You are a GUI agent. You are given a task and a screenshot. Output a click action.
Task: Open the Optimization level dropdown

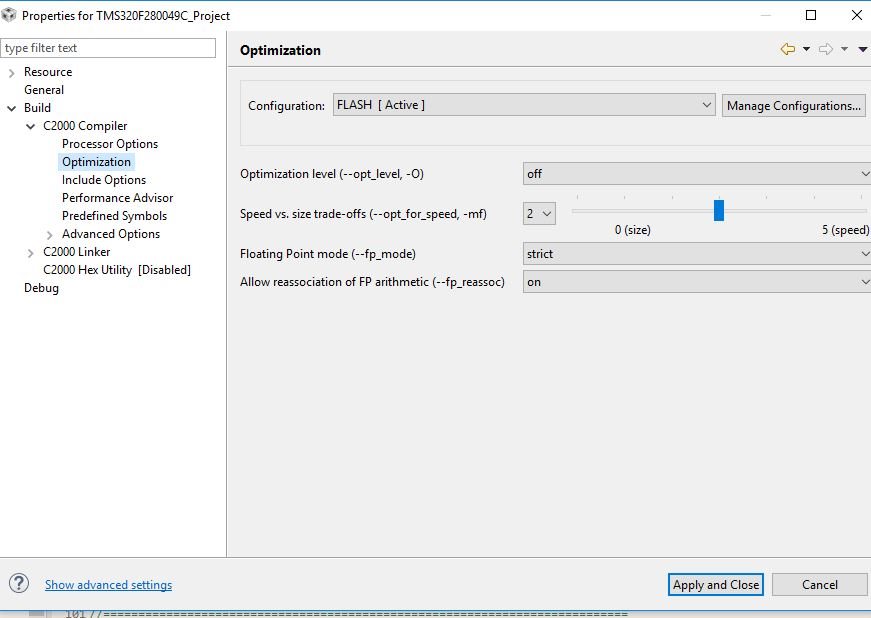(x=697, y=174)
